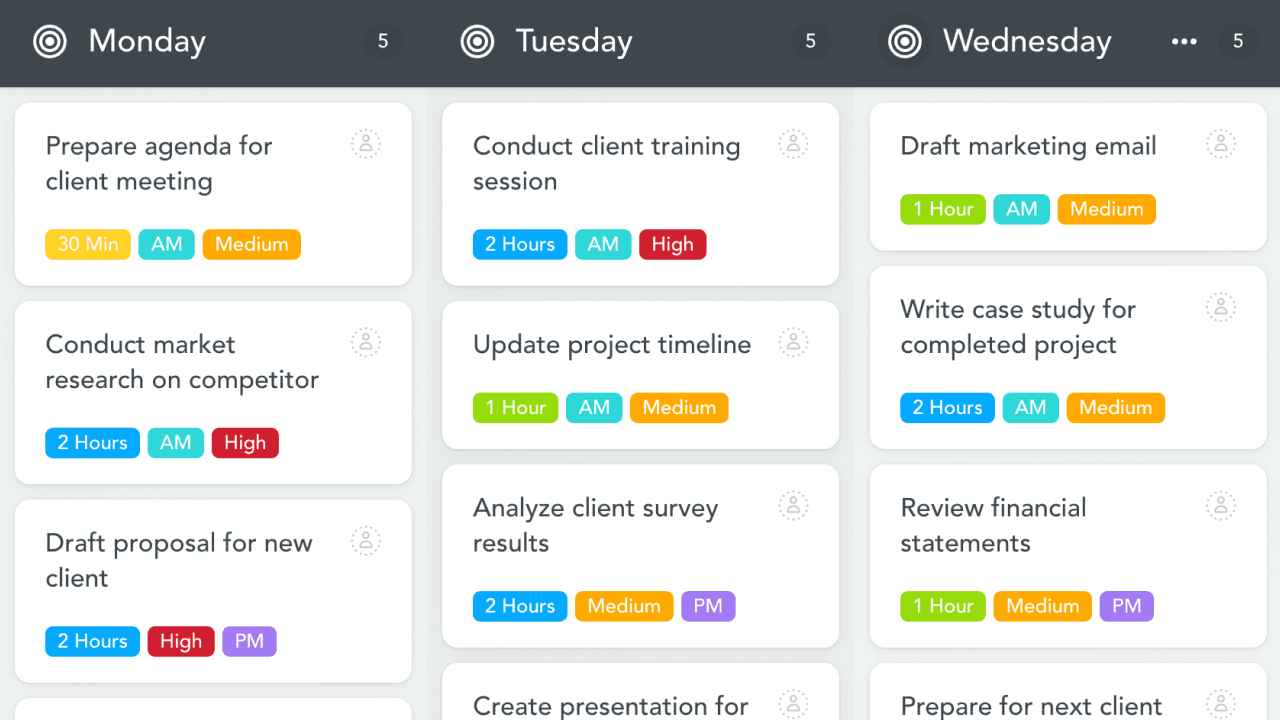1280x720 pixels.
Task: Click the Monday task count badge
Action: point(382,41)
